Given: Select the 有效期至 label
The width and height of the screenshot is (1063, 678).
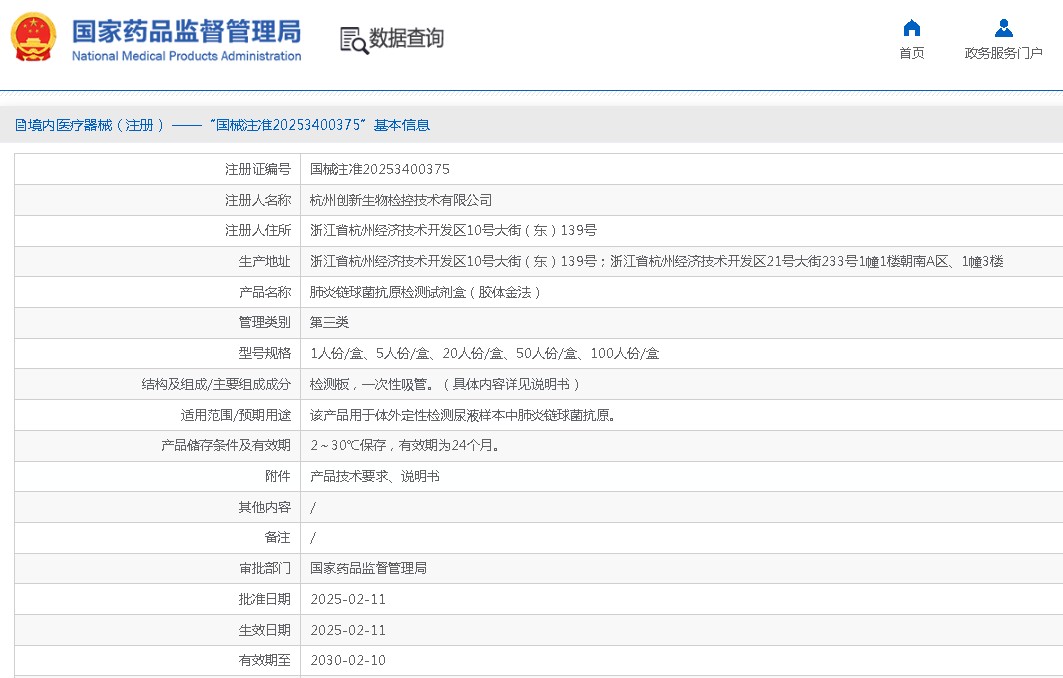Looking at the screenshot, I should [264, 660].
